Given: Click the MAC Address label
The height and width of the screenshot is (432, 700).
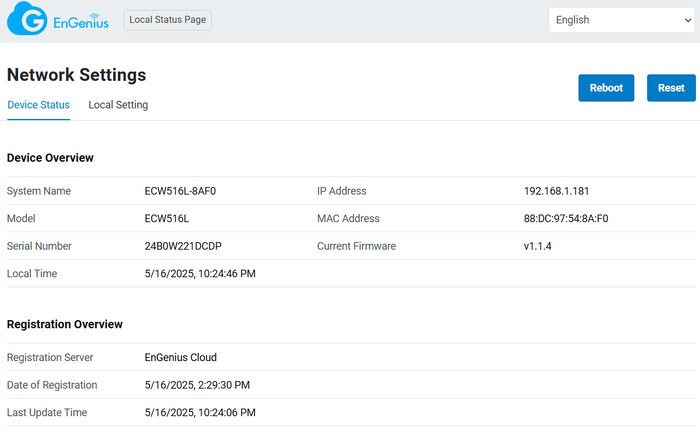Looking at the screenshot, I should point(348,219).
